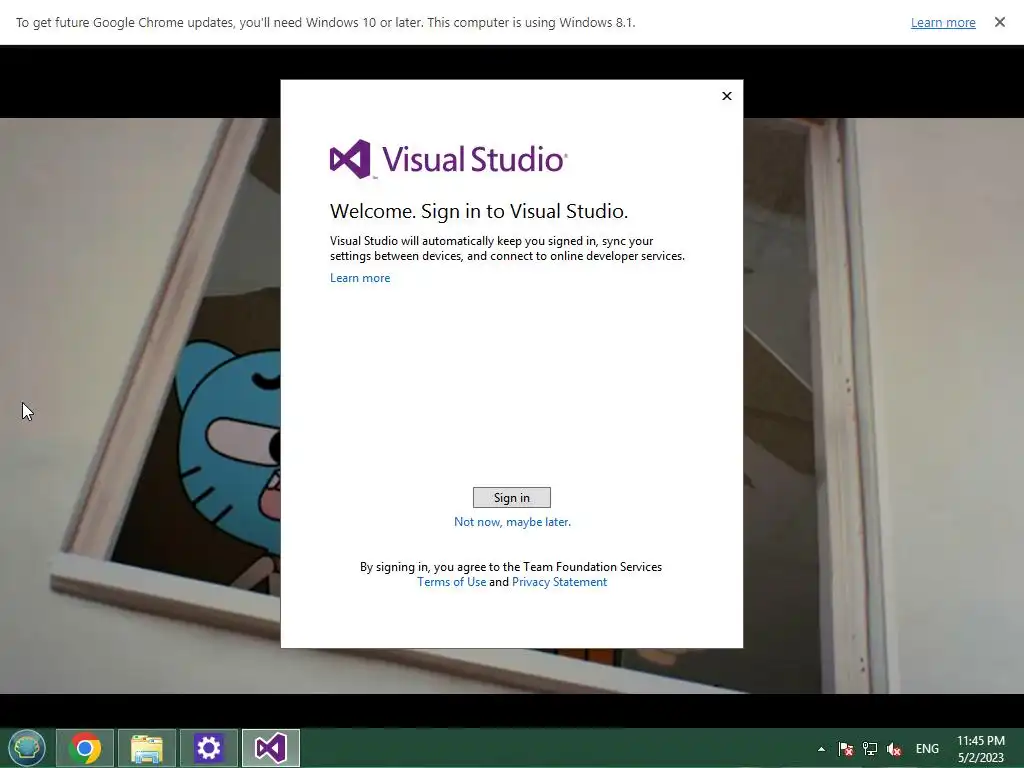Dismiss the Chrome update notification banner
Image resolution: width=1024 pixels, height=768 pixels.
tap(999, 22)
